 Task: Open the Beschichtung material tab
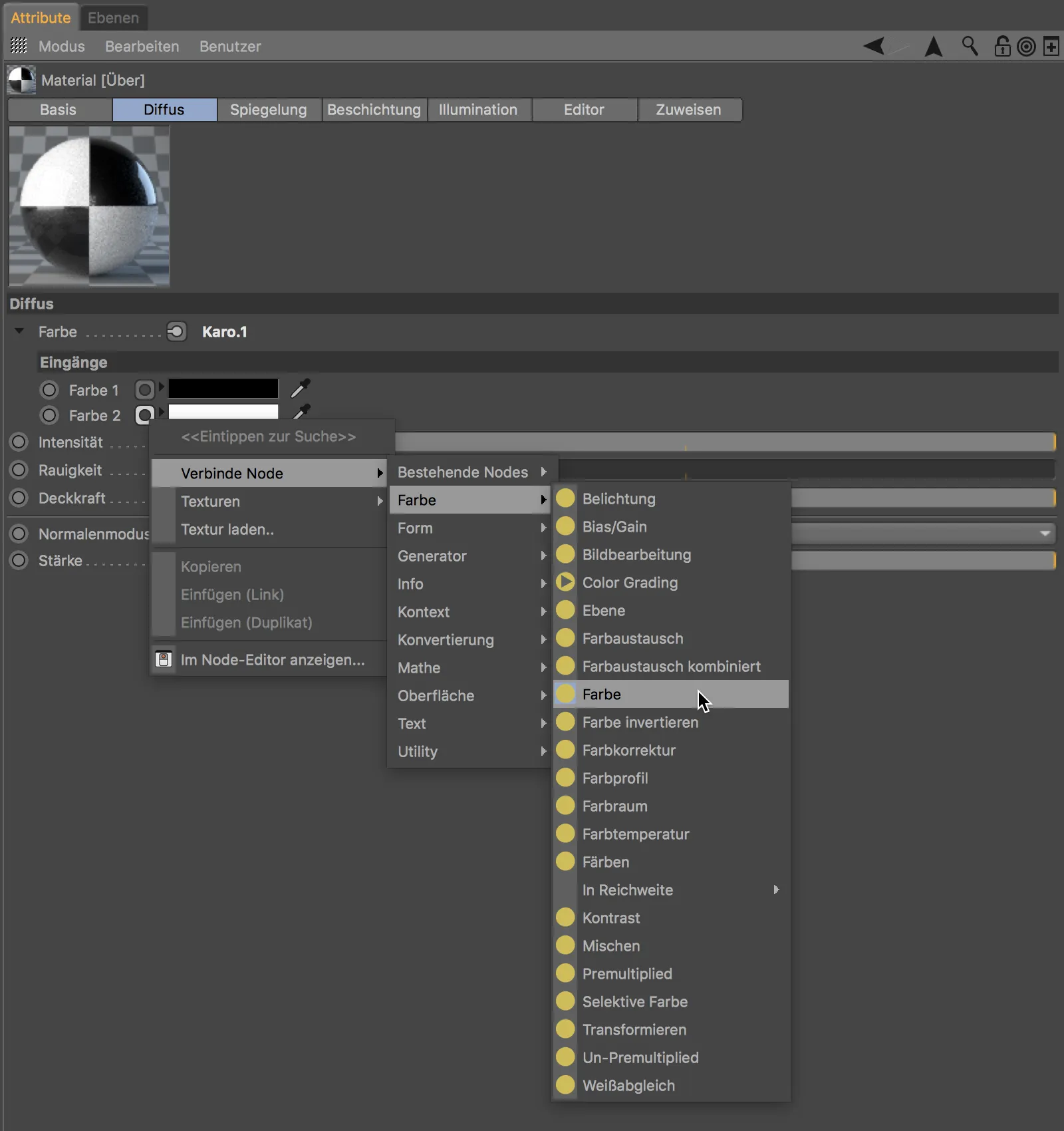click(374, 110)
